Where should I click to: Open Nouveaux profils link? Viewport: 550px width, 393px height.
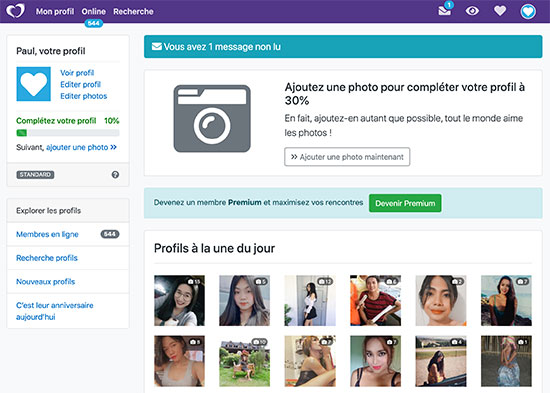click(46, 281)
